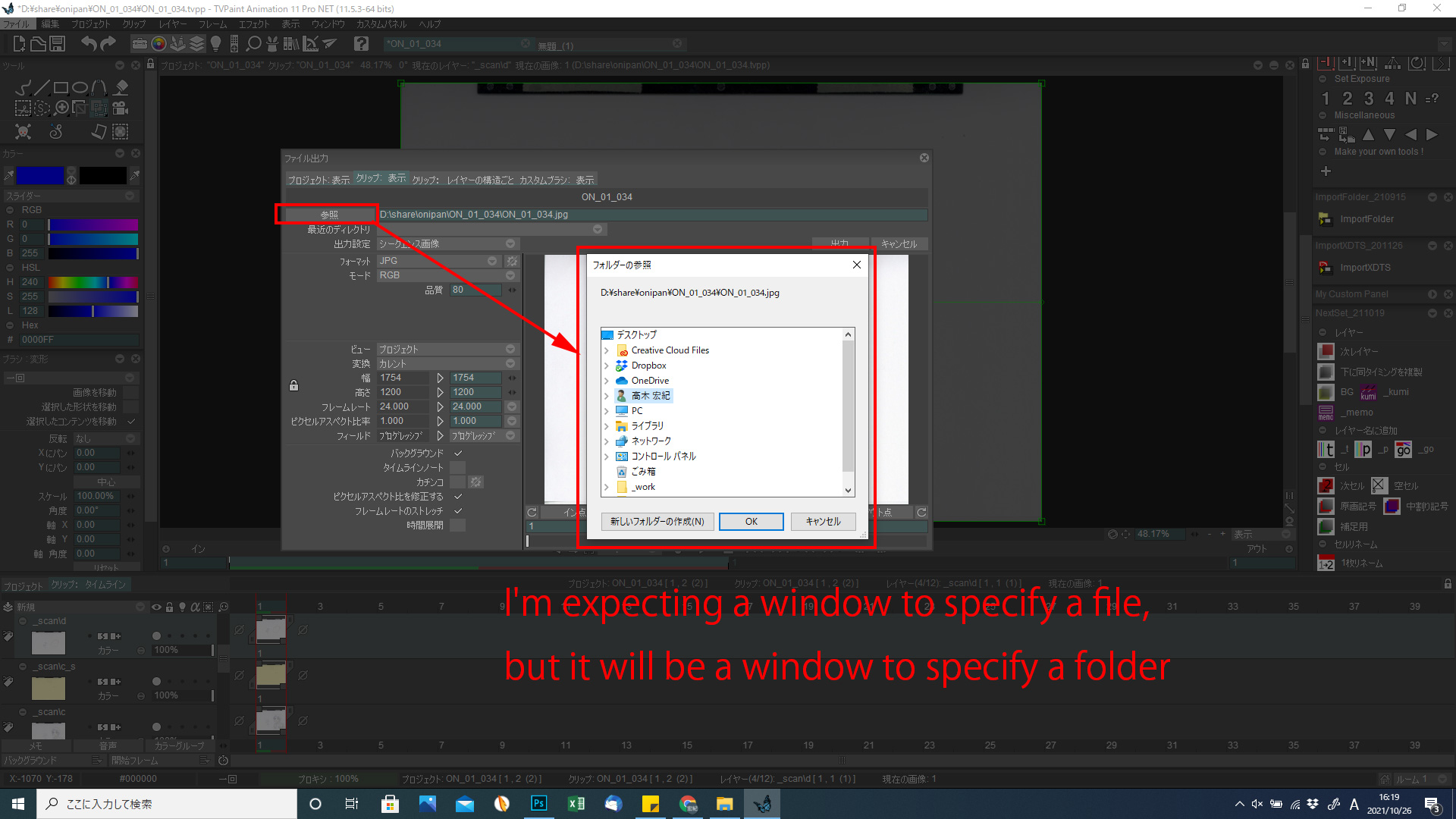Toggle the selected content move checkbox
The width and height of the screenshot is (1456, 819).
[x=131, y=422]
